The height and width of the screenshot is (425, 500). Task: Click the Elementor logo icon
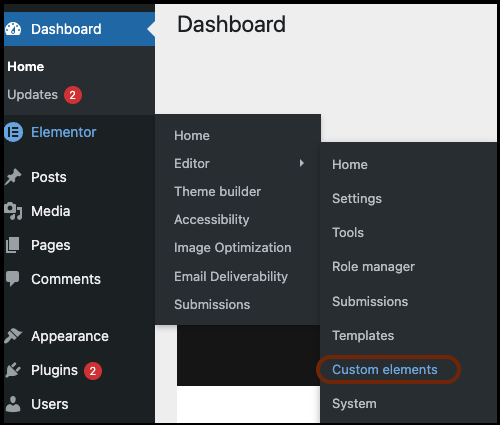click(13, 132)
